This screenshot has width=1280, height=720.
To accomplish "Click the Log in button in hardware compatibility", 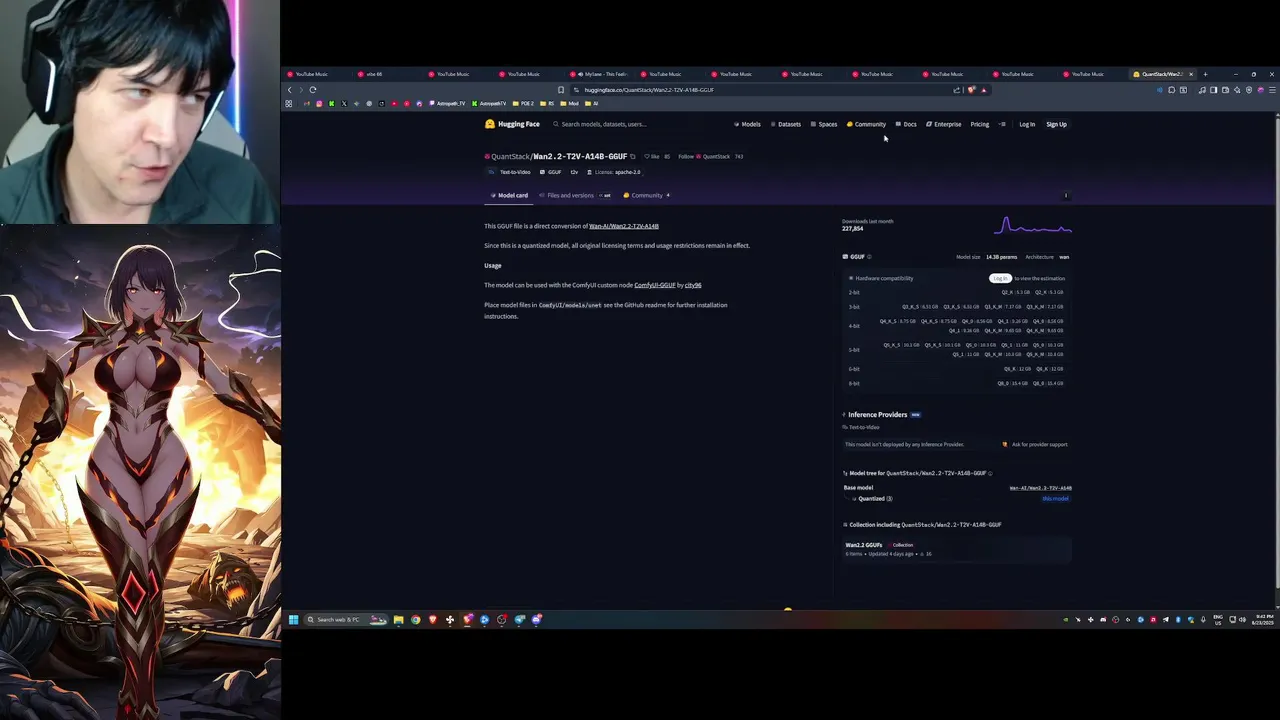I will pos(999,278).
